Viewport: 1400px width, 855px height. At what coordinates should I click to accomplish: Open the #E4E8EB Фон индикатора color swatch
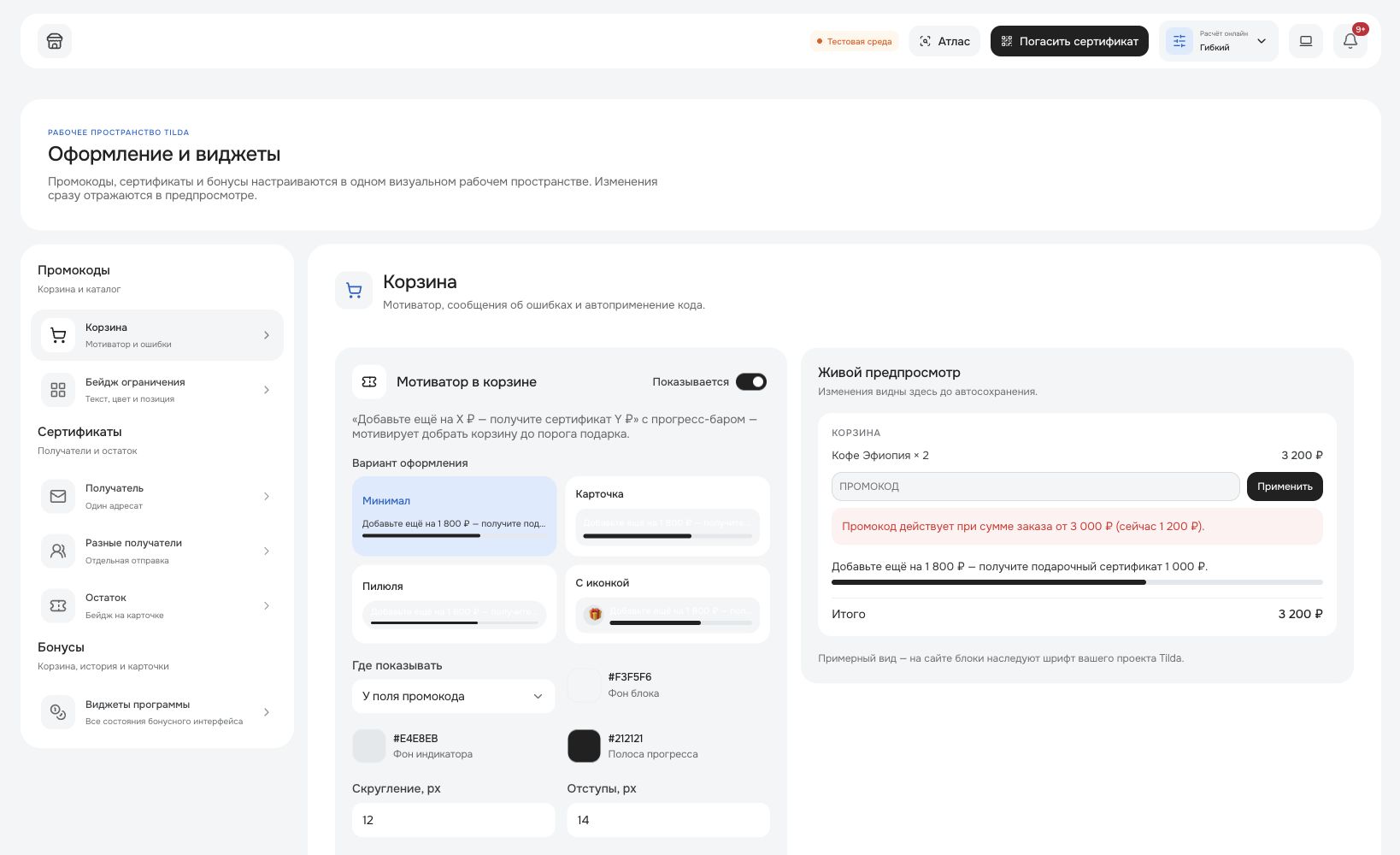(x=369, y=746)
